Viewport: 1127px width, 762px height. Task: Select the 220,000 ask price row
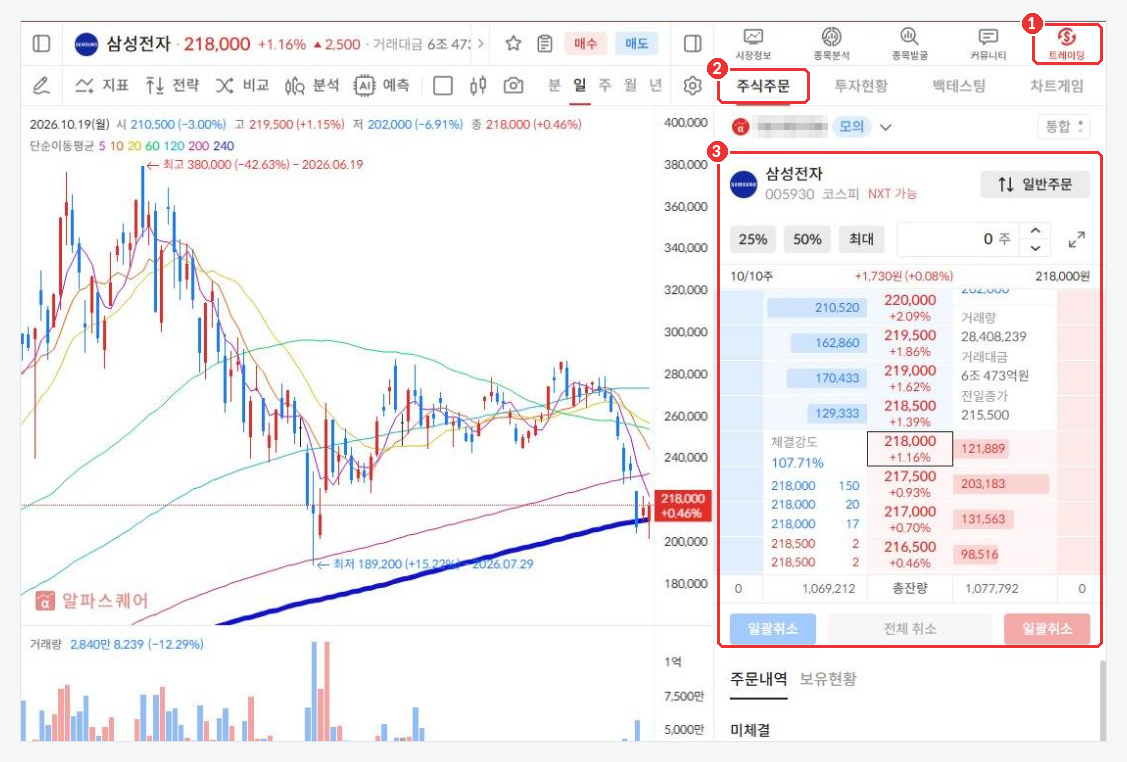(x=910, y=308)
